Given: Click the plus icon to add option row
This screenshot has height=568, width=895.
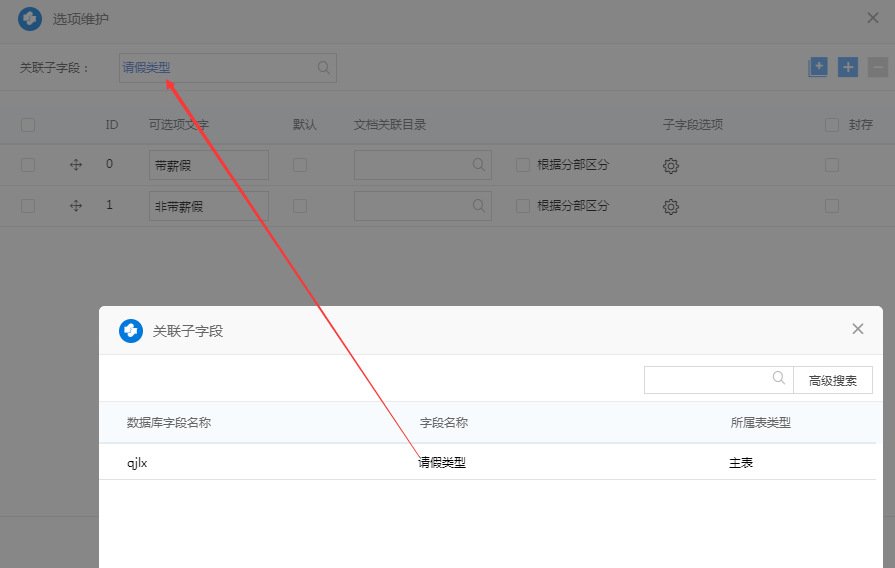Looking at the screenshot, I should (848, 67).
